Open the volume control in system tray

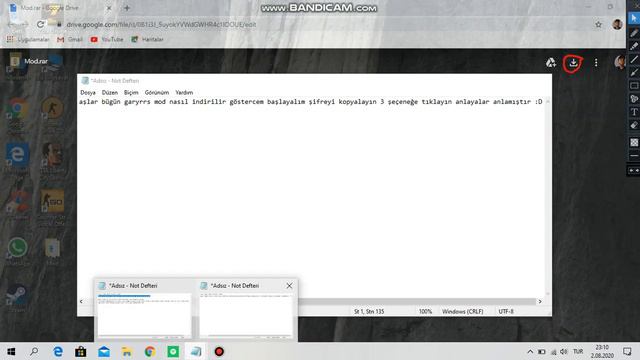point(564,351)
